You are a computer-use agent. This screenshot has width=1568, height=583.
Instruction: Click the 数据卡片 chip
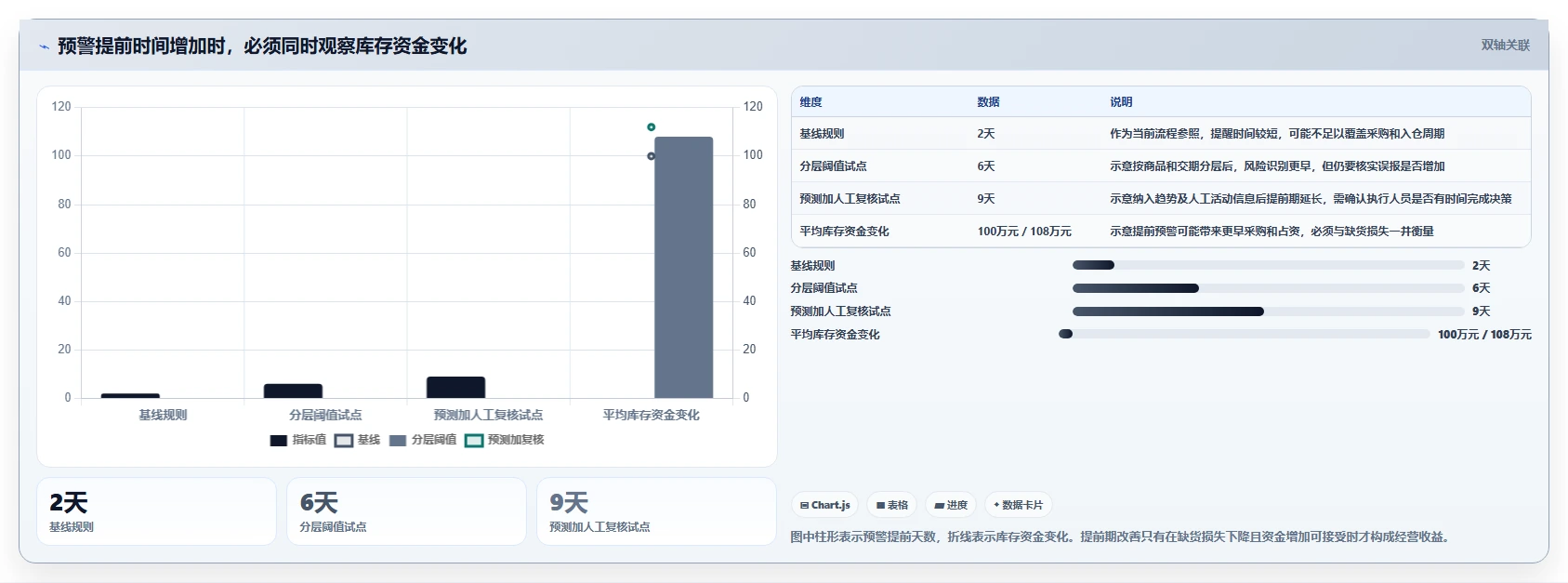point(1019,505)
